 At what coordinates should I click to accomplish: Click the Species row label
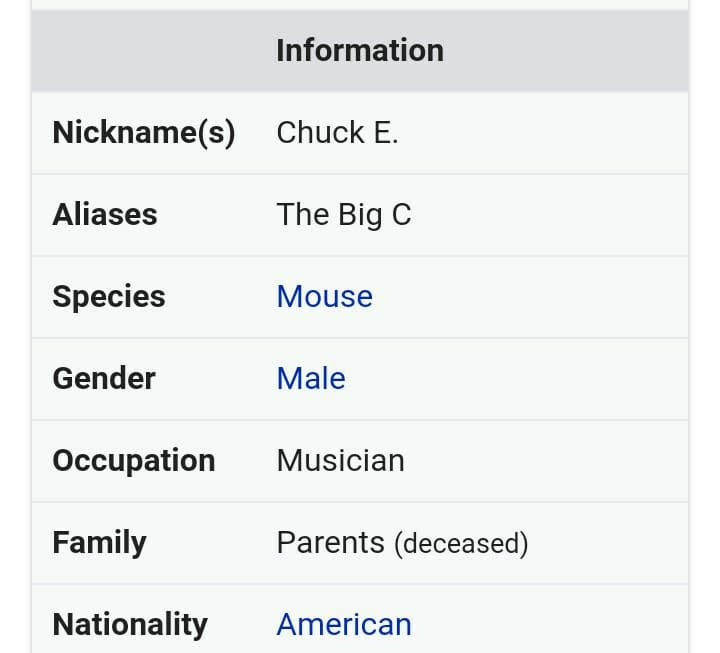coord(109,297)
